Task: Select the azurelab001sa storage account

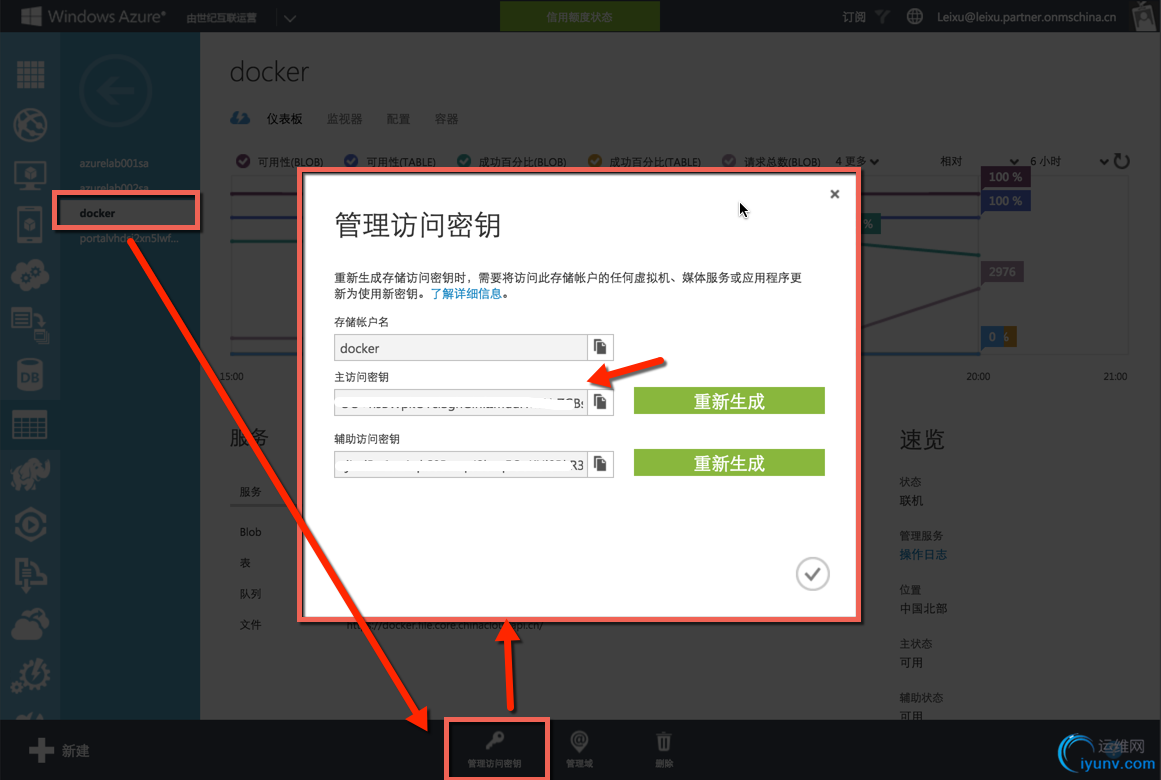Action: pyautogui.click(x=114, y=163)
